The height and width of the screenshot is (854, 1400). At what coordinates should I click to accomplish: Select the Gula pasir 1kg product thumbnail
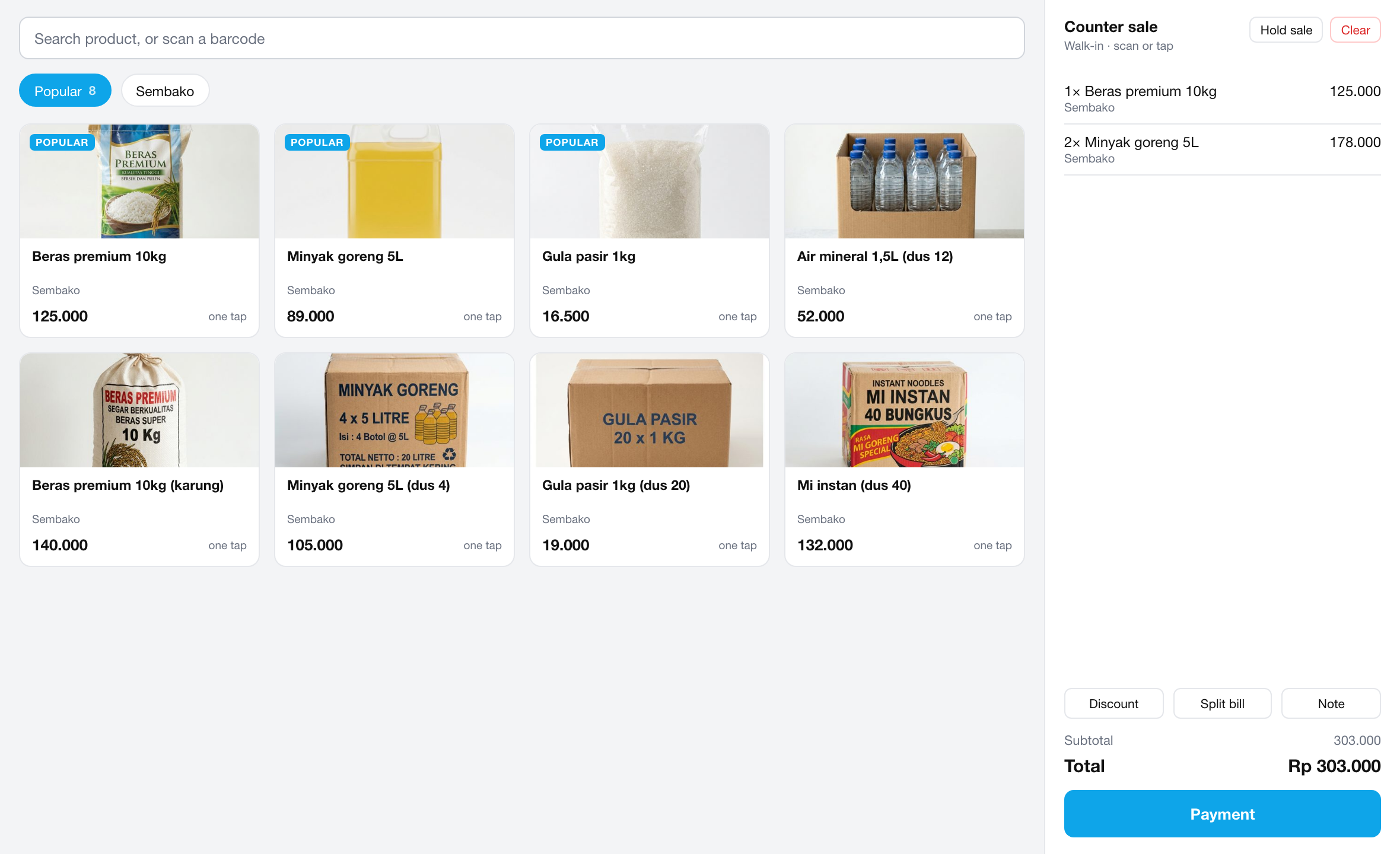pos(650,181)
